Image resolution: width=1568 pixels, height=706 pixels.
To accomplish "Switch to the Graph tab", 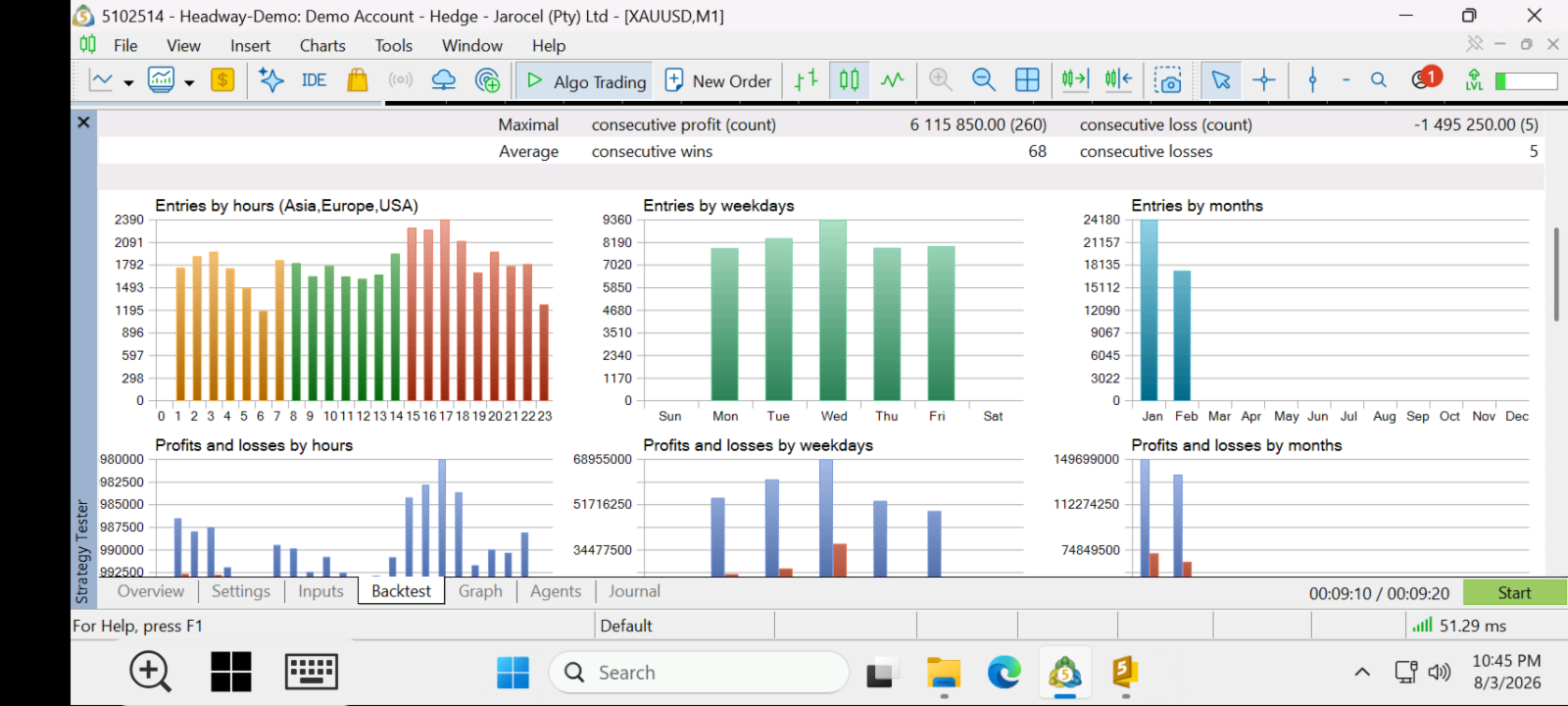I will click(480, 591).
